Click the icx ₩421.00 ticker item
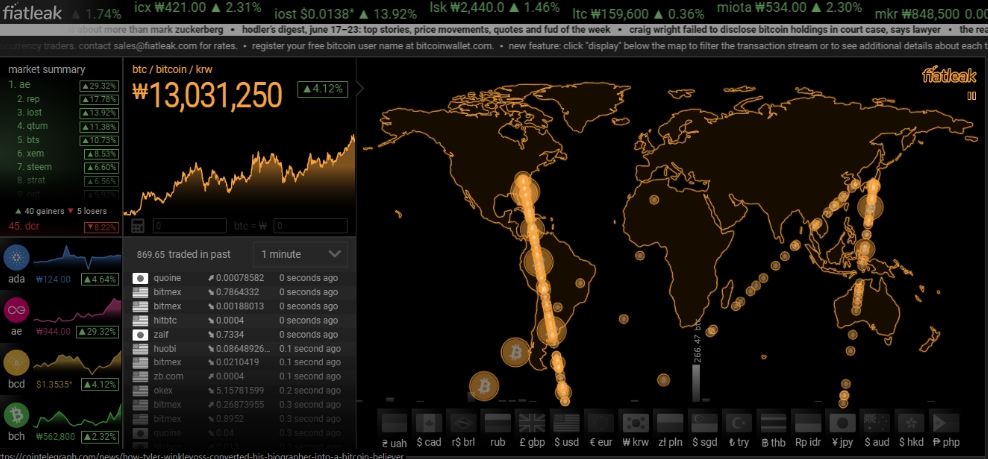The height and width of the screenshot is (459, 988). click(198, 8)
